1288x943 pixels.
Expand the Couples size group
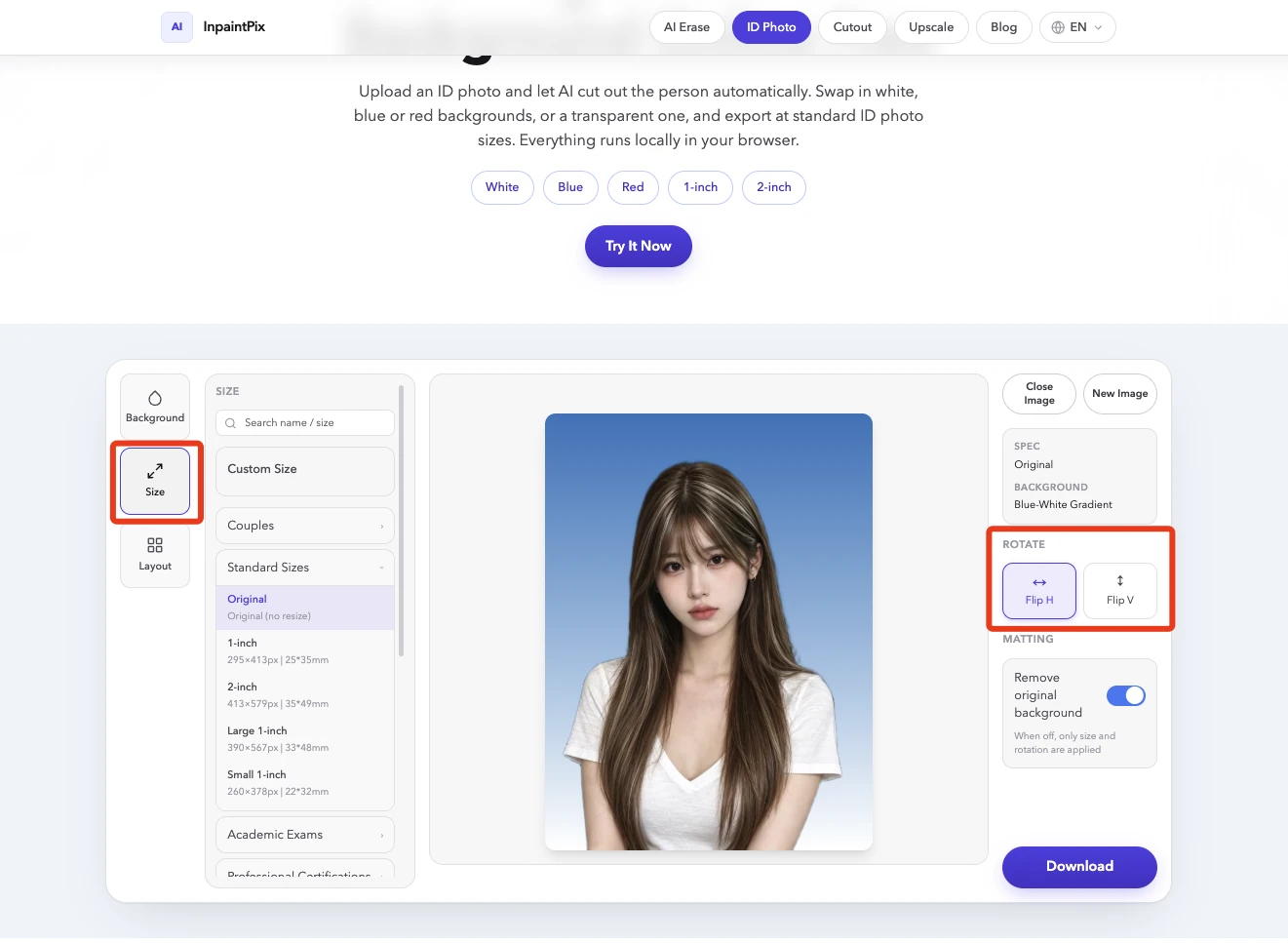305,526
